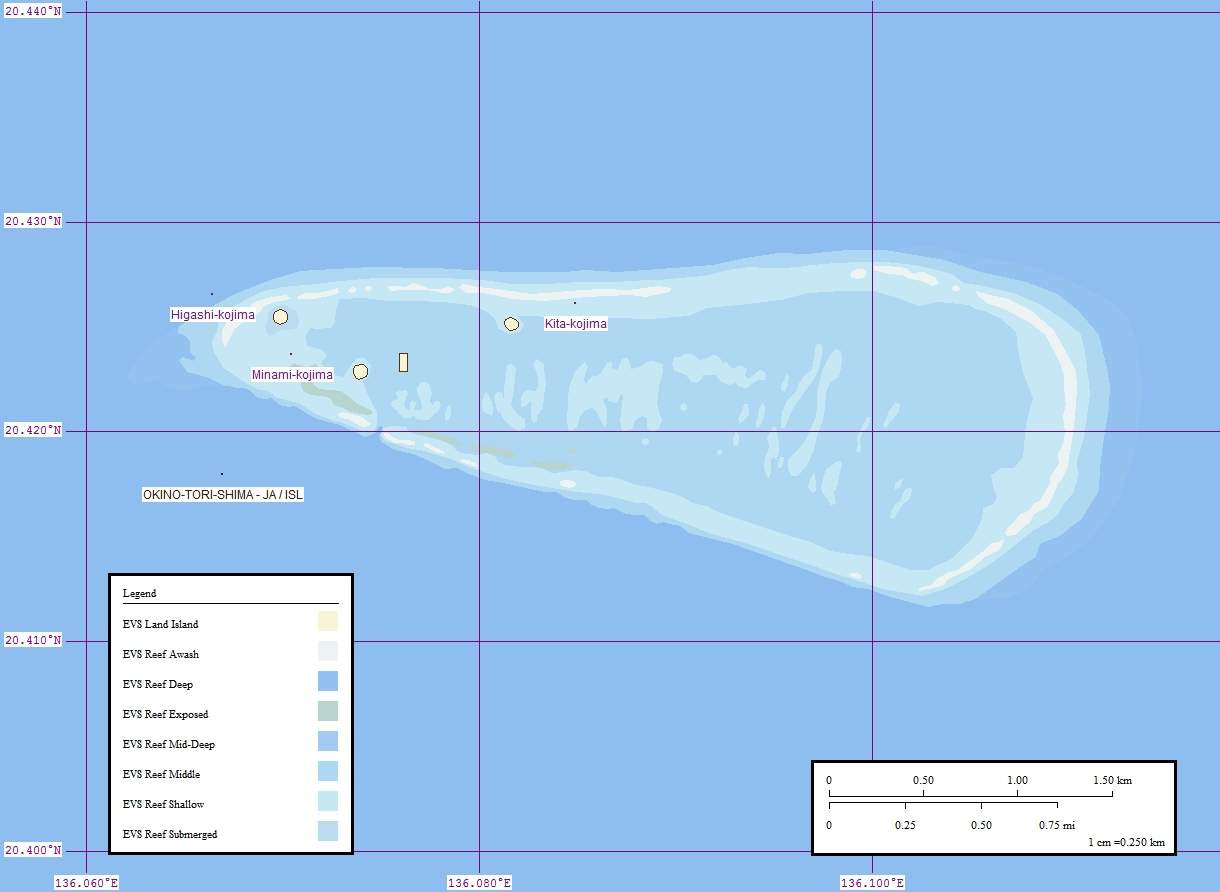Click the Higashi-kojima text label
This screenshot has width=1220, height=892.
coord(212,315)
